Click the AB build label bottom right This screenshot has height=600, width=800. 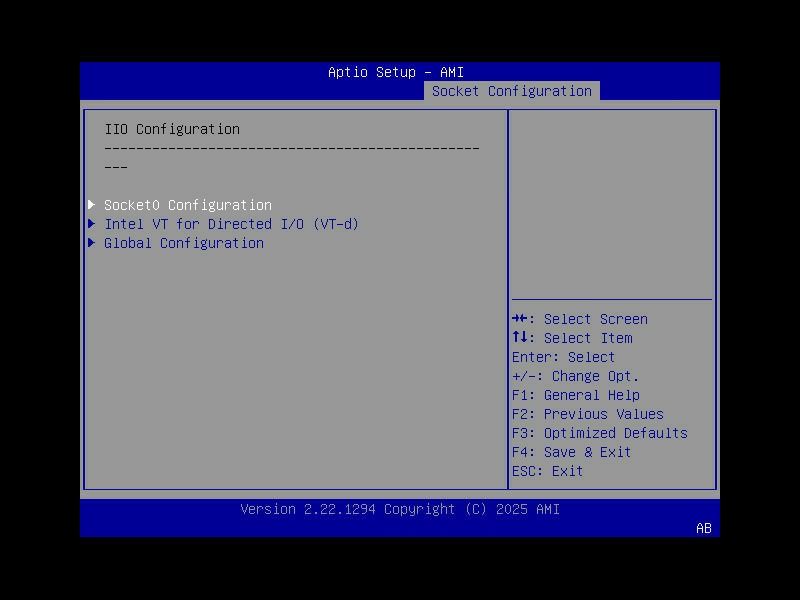(702, 528)
